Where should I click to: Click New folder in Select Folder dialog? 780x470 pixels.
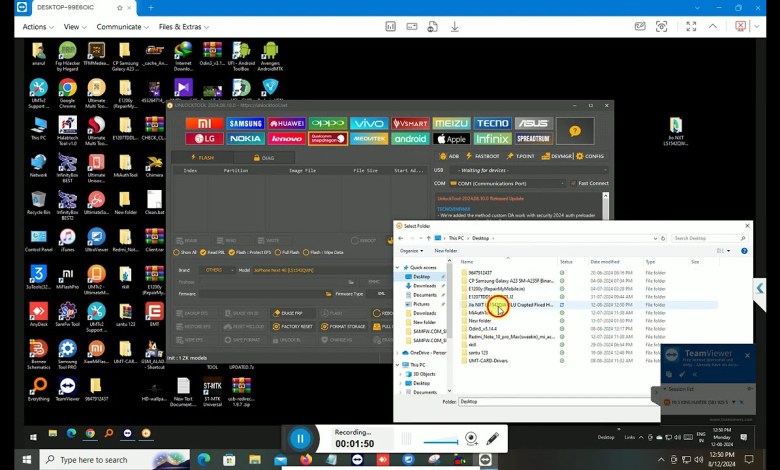coord(446,251)
